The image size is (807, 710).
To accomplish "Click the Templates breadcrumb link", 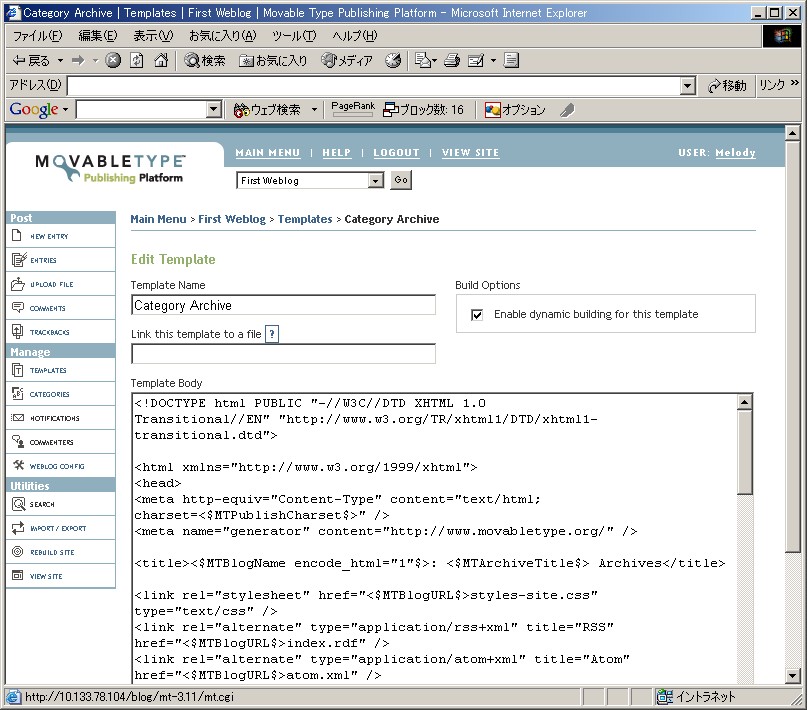I will pos(305,219).
